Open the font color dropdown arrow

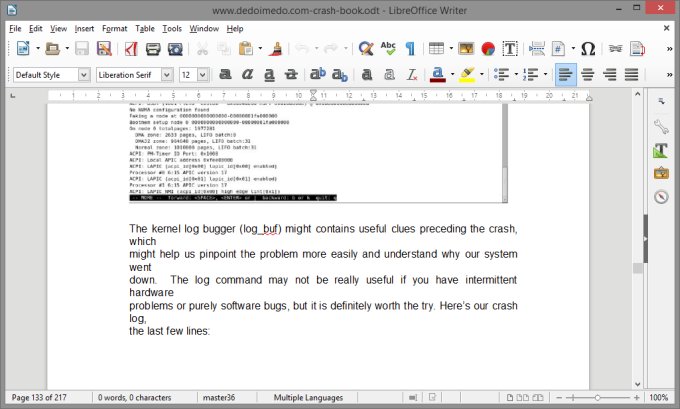click(452, 75)
